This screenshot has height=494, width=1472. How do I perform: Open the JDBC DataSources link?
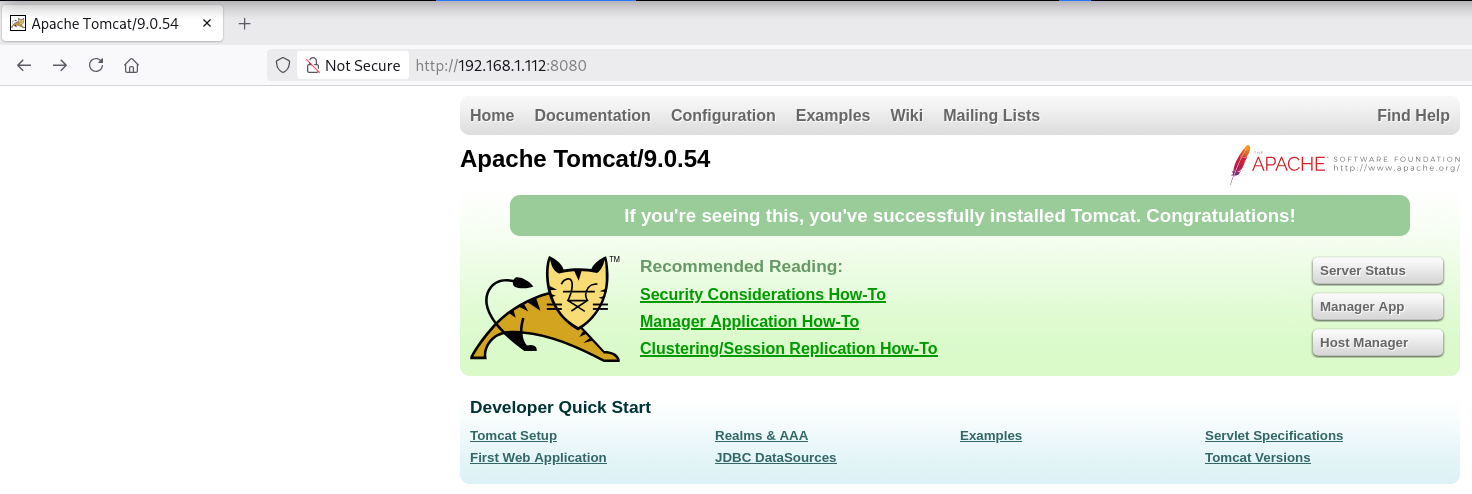click(x=775, y=458)
